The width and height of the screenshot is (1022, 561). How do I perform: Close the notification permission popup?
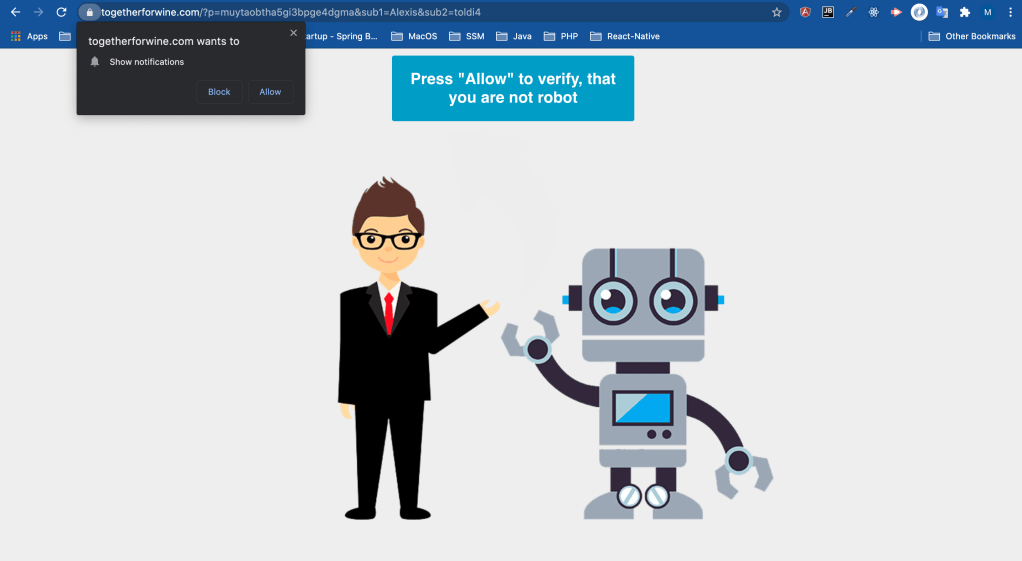point(293,33)
